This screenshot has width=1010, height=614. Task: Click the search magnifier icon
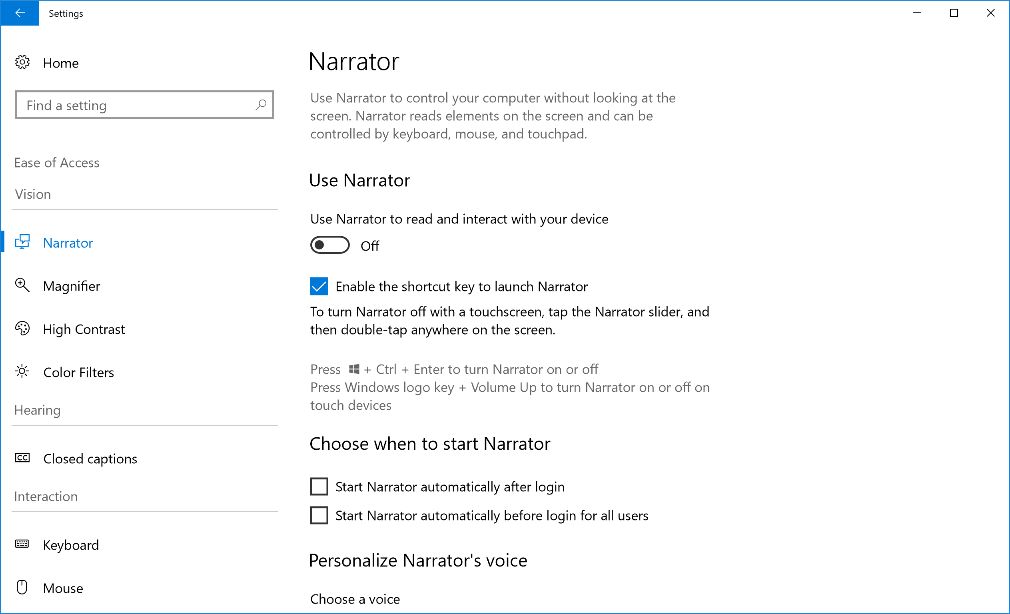click(262, 105)
